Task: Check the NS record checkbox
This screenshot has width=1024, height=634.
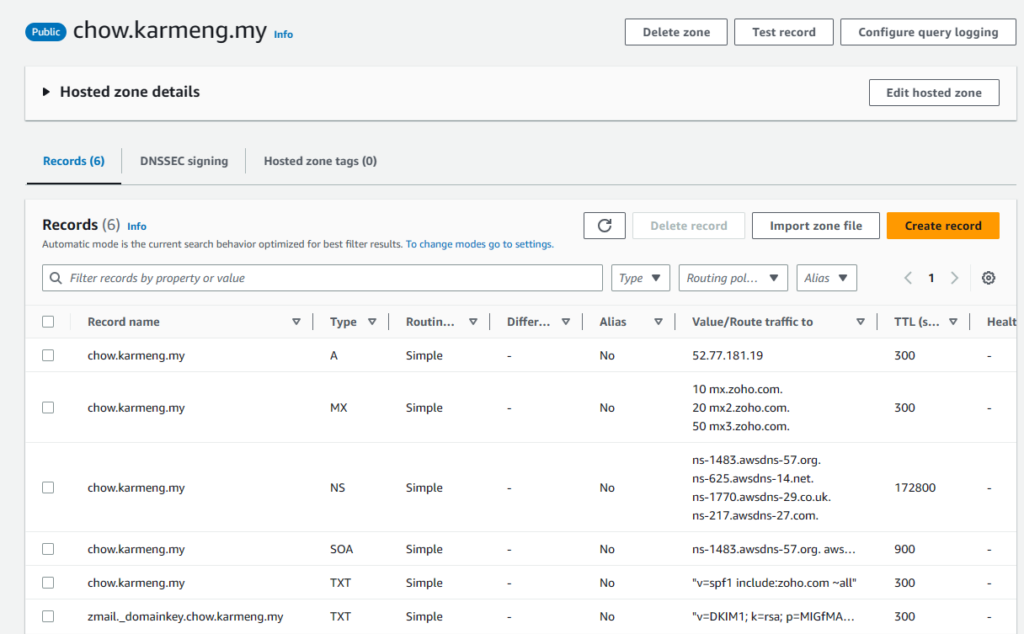Action: coord(48,488)
